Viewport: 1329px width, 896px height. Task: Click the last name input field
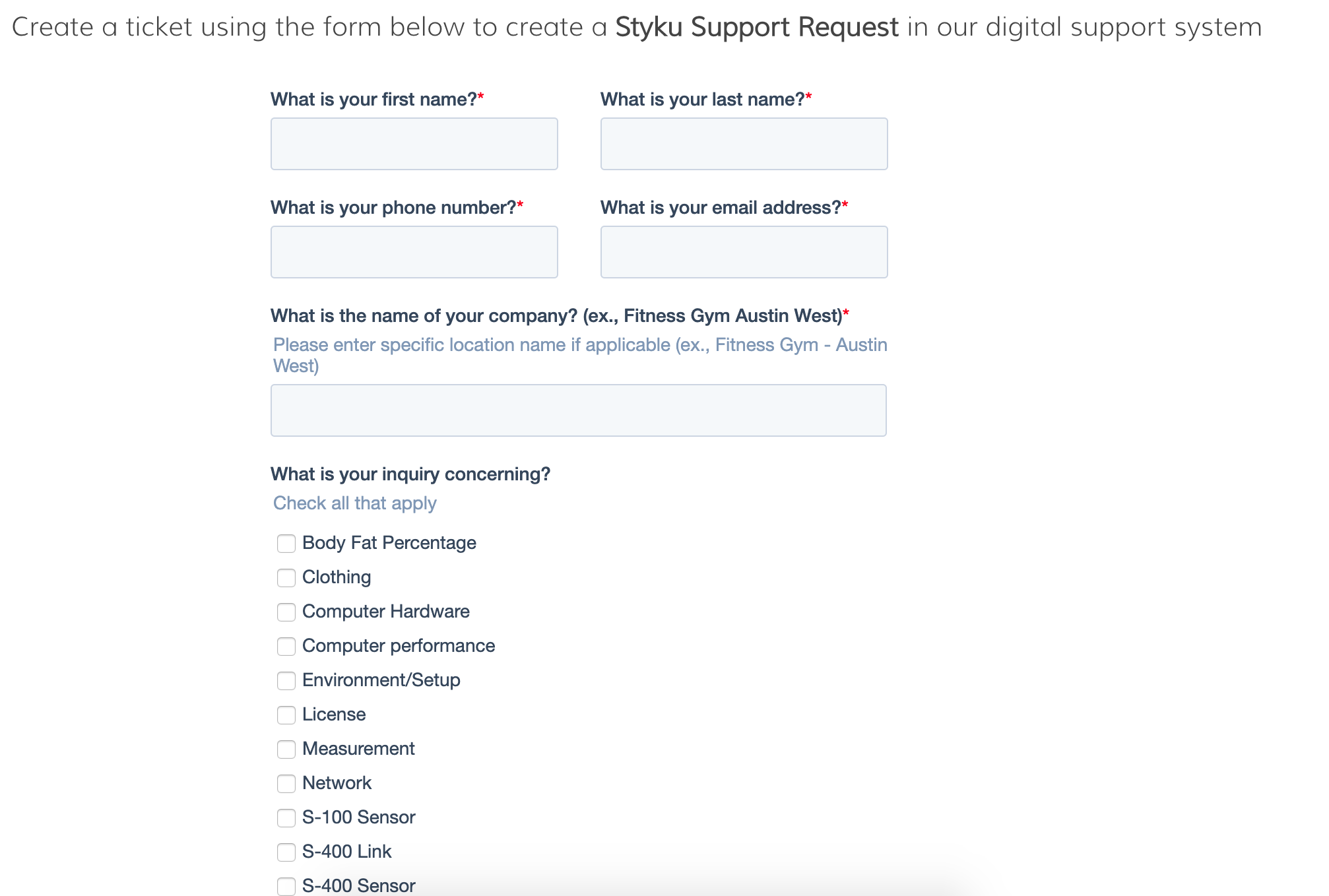click(x=744, y=144)
